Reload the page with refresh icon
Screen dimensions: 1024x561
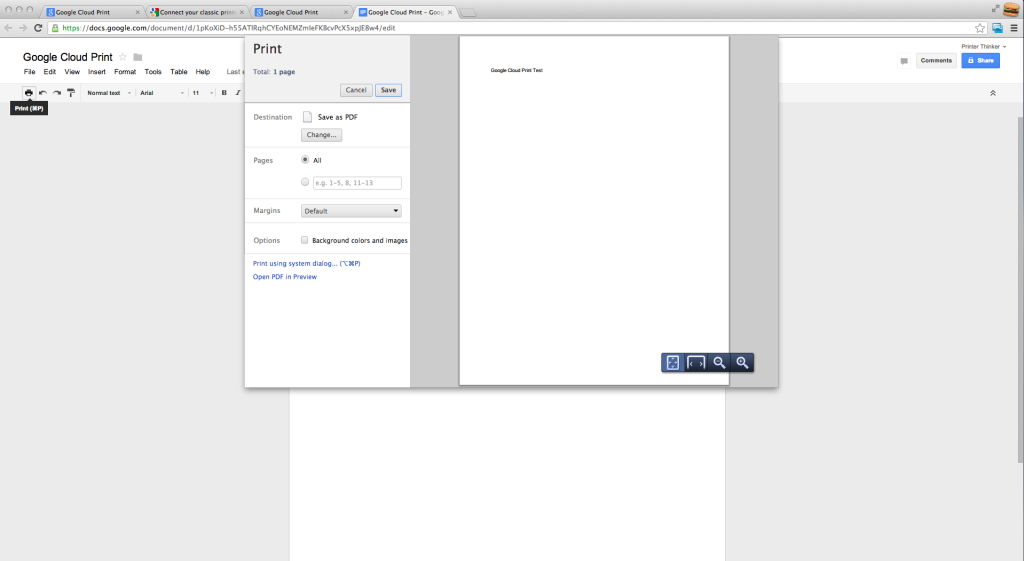coord(38,28)
